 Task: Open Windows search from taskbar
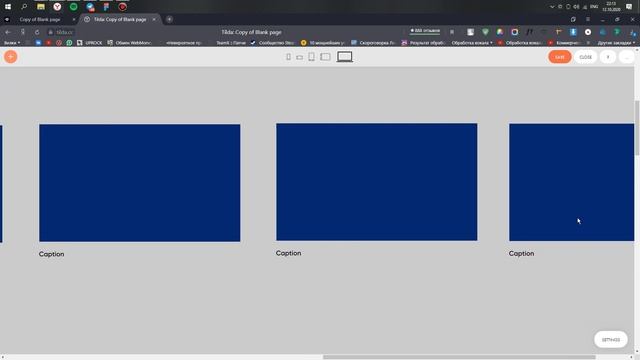tap(24, 7)
